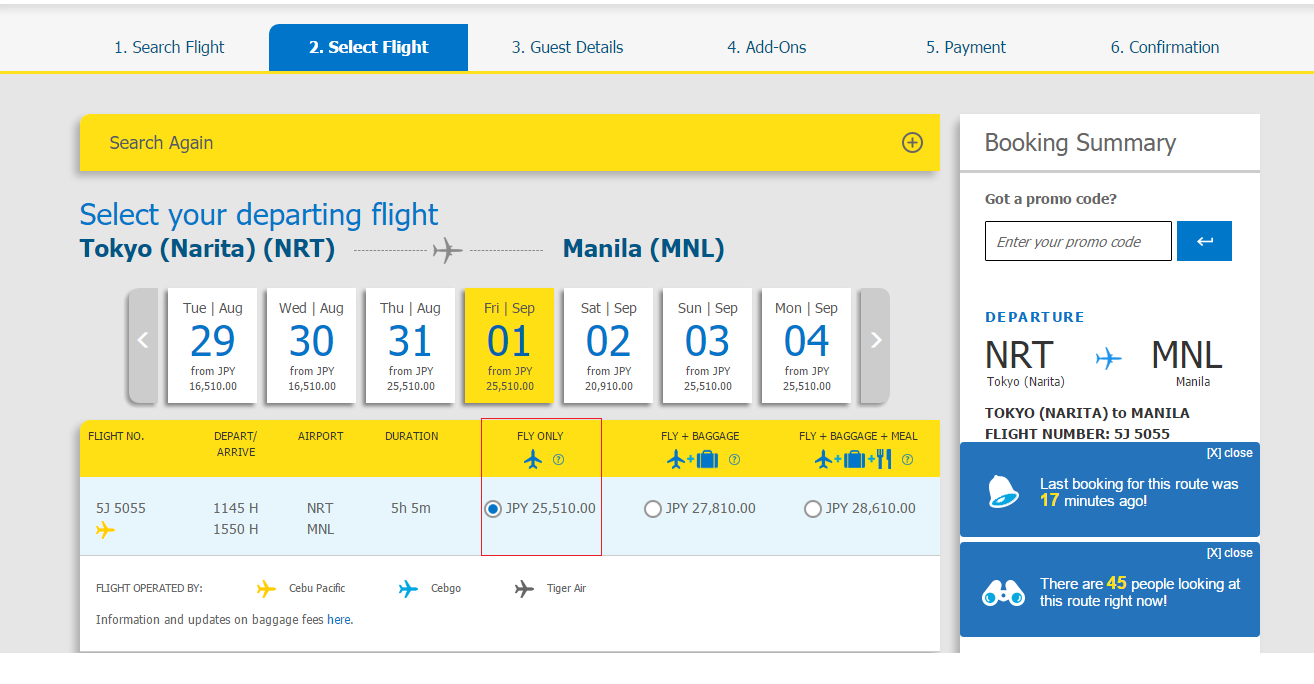The image size is (1314, 684).
Task: Click the promo code input field
Action: (x=1078, y=241)
